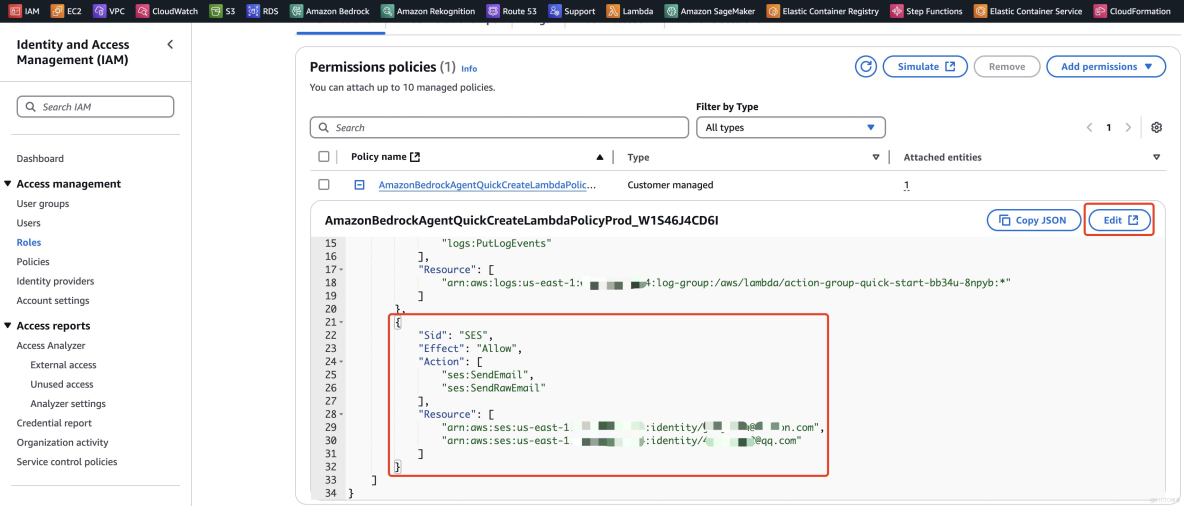Tick the AmazonBedrockAgentQuickCreateLambdaPolicy row checkbox

tap(324, 184)
